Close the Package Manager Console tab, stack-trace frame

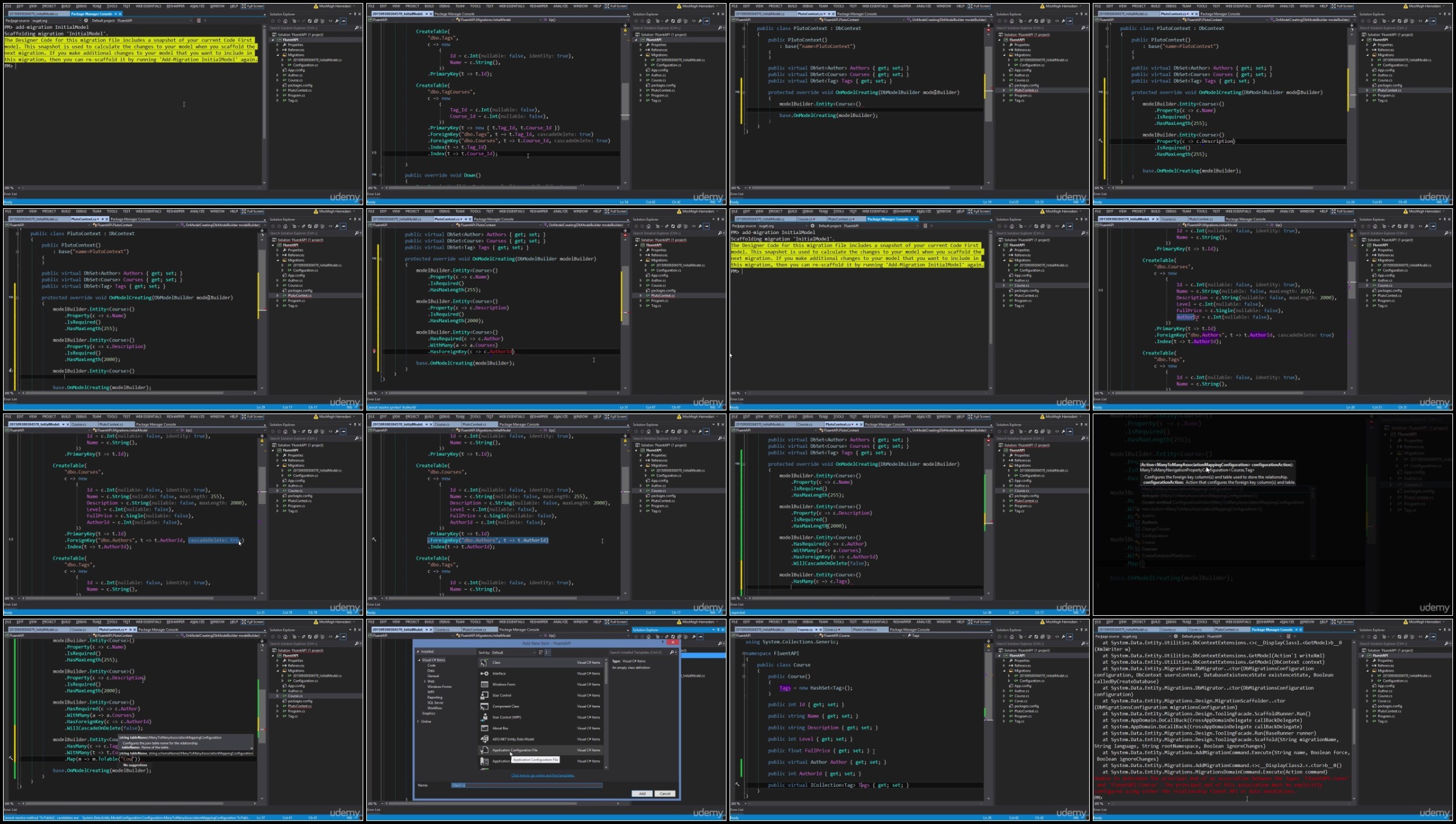(1300, 630)
